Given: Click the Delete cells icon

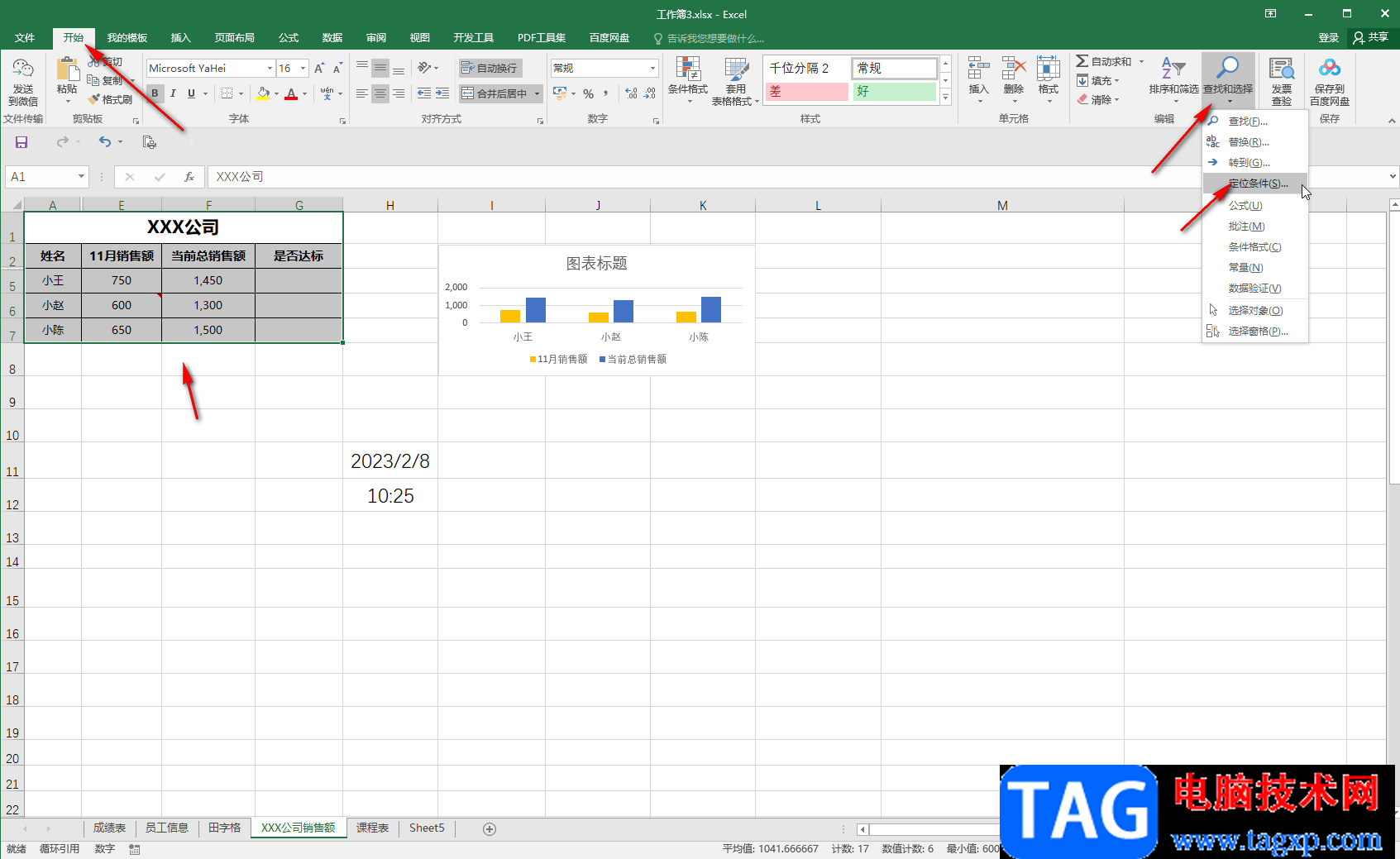Looking at the screenshot, I should tap(1014, 69).
